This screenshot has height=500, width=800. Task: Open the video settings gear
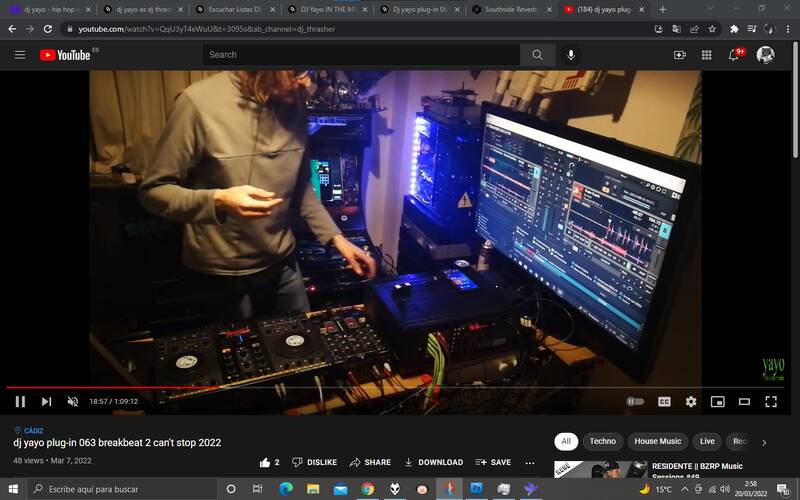click(x=691, y=401)
